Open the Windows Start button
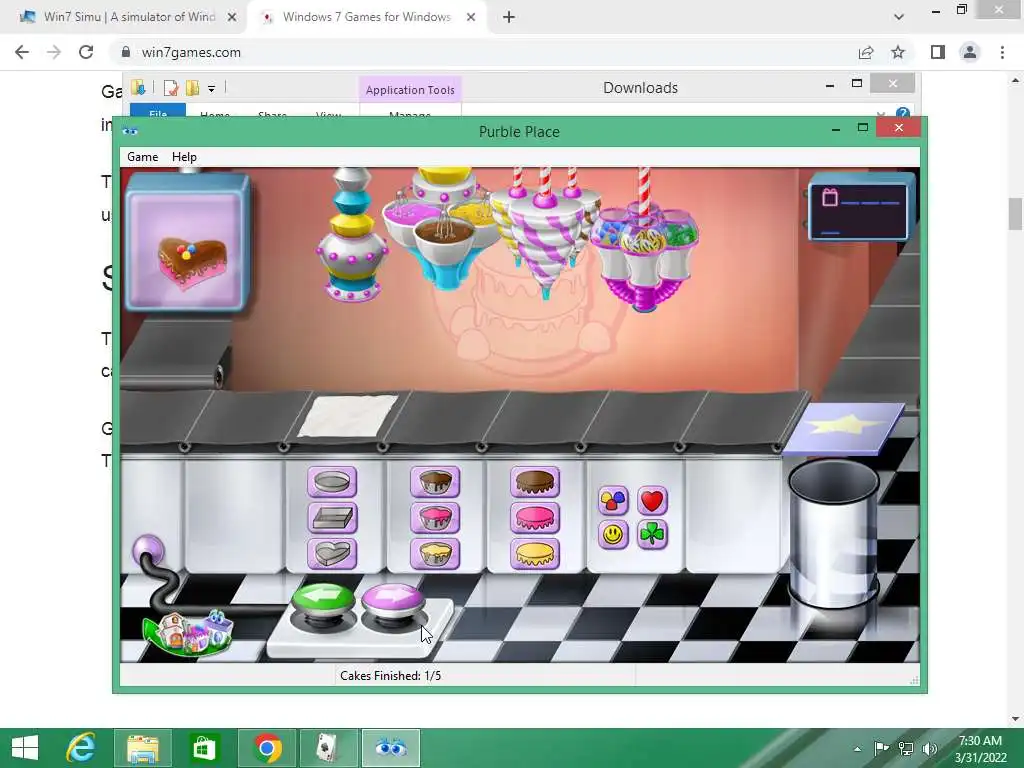Screen dimensions: 1024x768 [x=25, y=748]
